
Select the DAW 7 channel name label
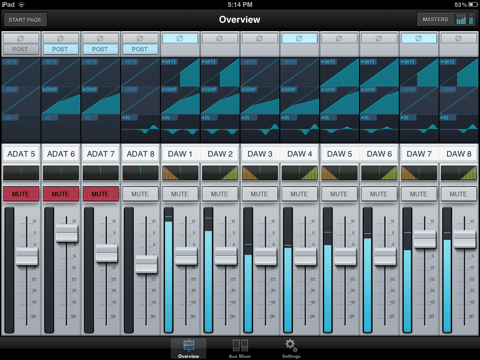(x=419, y=154)
